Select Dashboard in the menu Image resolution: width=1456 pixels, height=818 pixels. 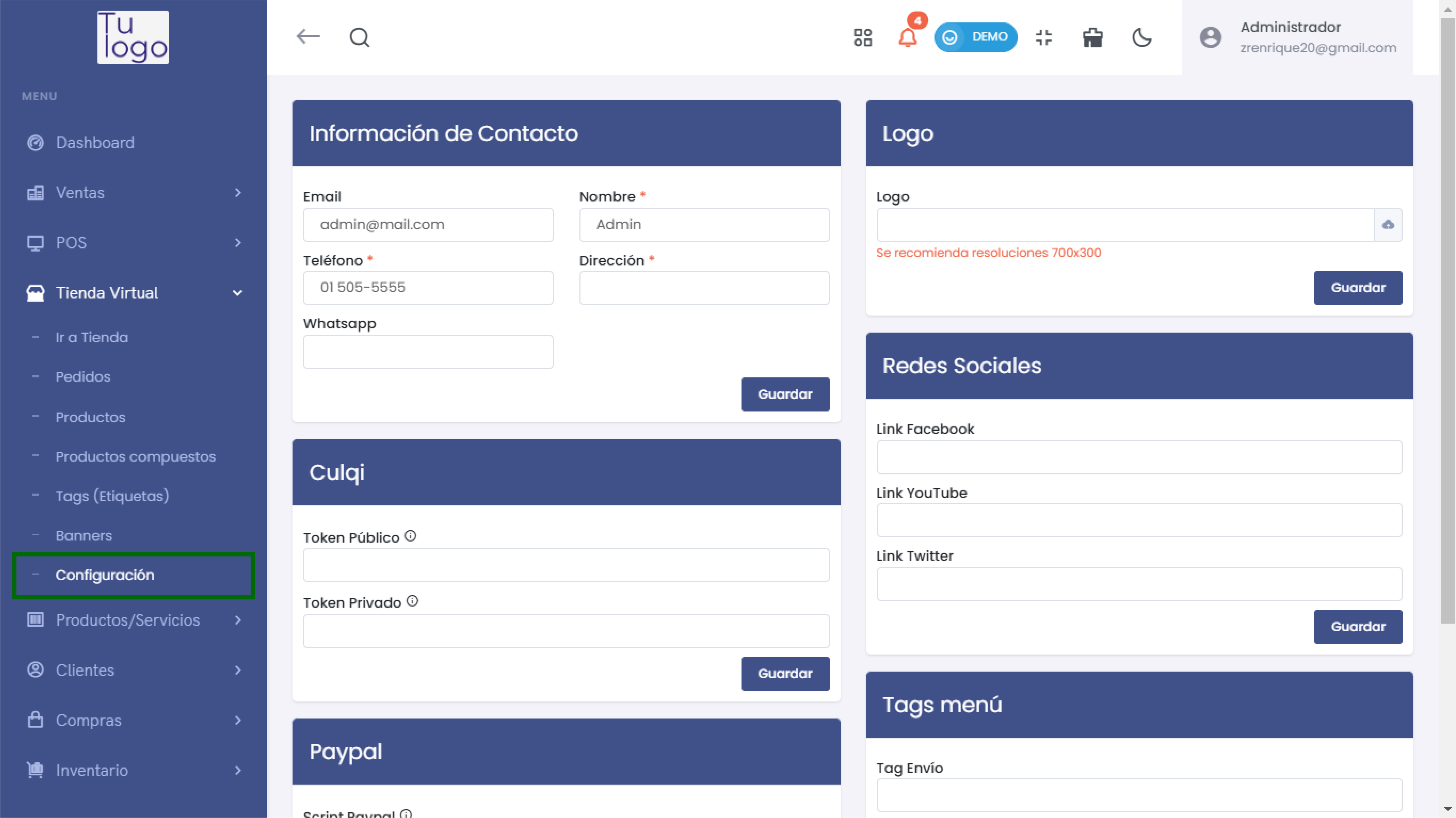click(x=95, y=142)
